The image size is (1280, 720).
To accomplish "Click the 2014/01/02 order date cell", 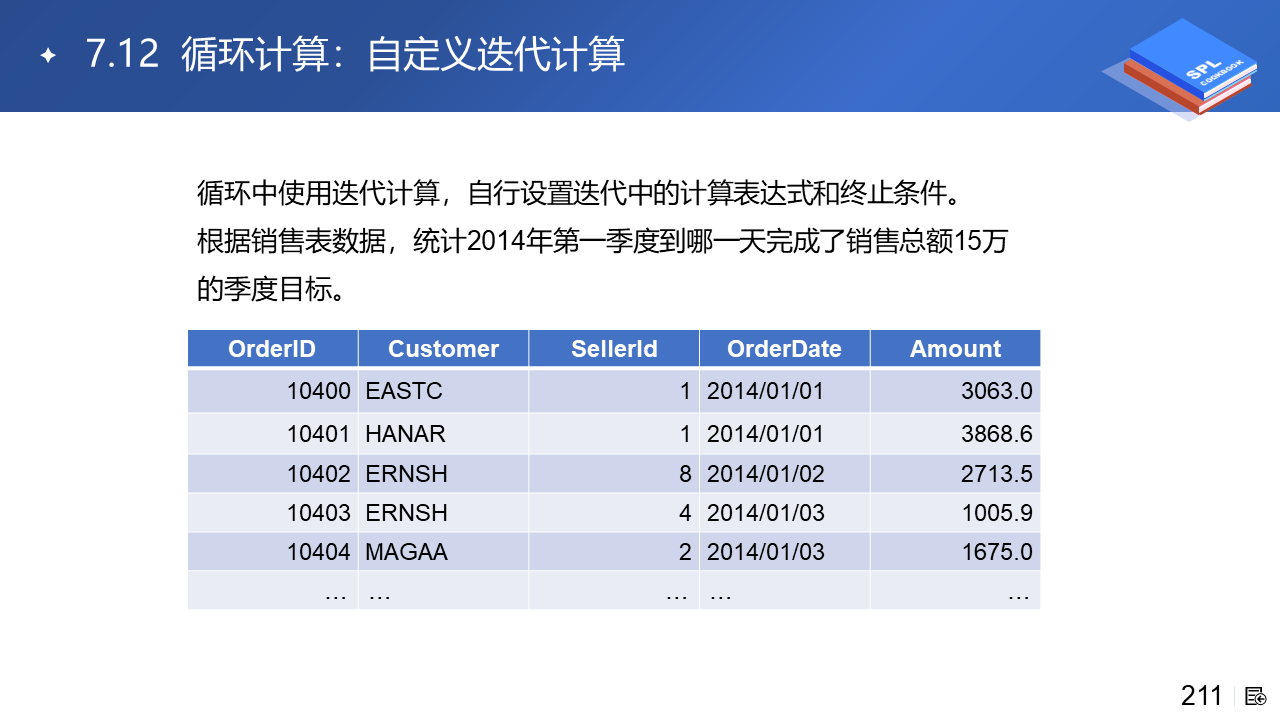I will (766, 474).
